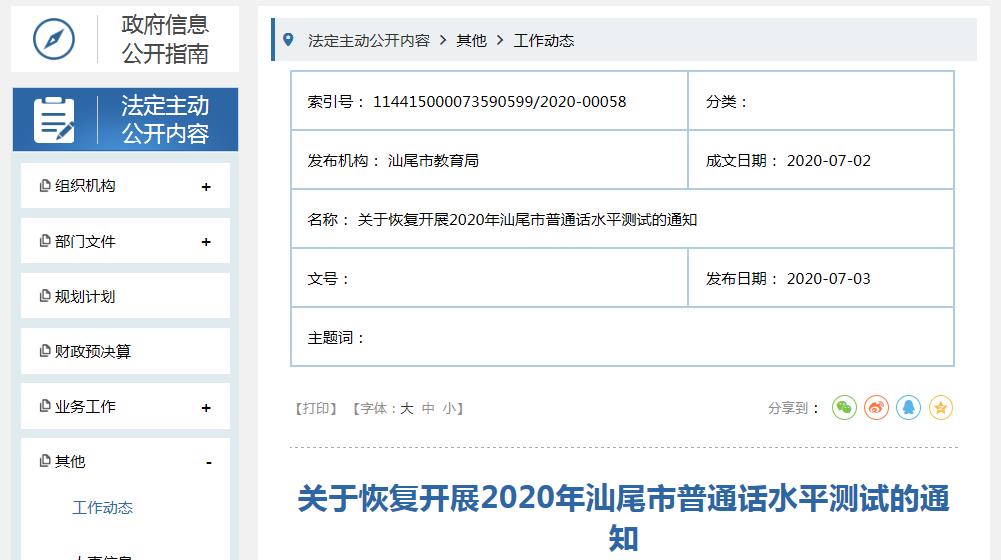1001x560 pixels.
Task: Expand the 业务工作 section with plus sign
Action: 206,408
